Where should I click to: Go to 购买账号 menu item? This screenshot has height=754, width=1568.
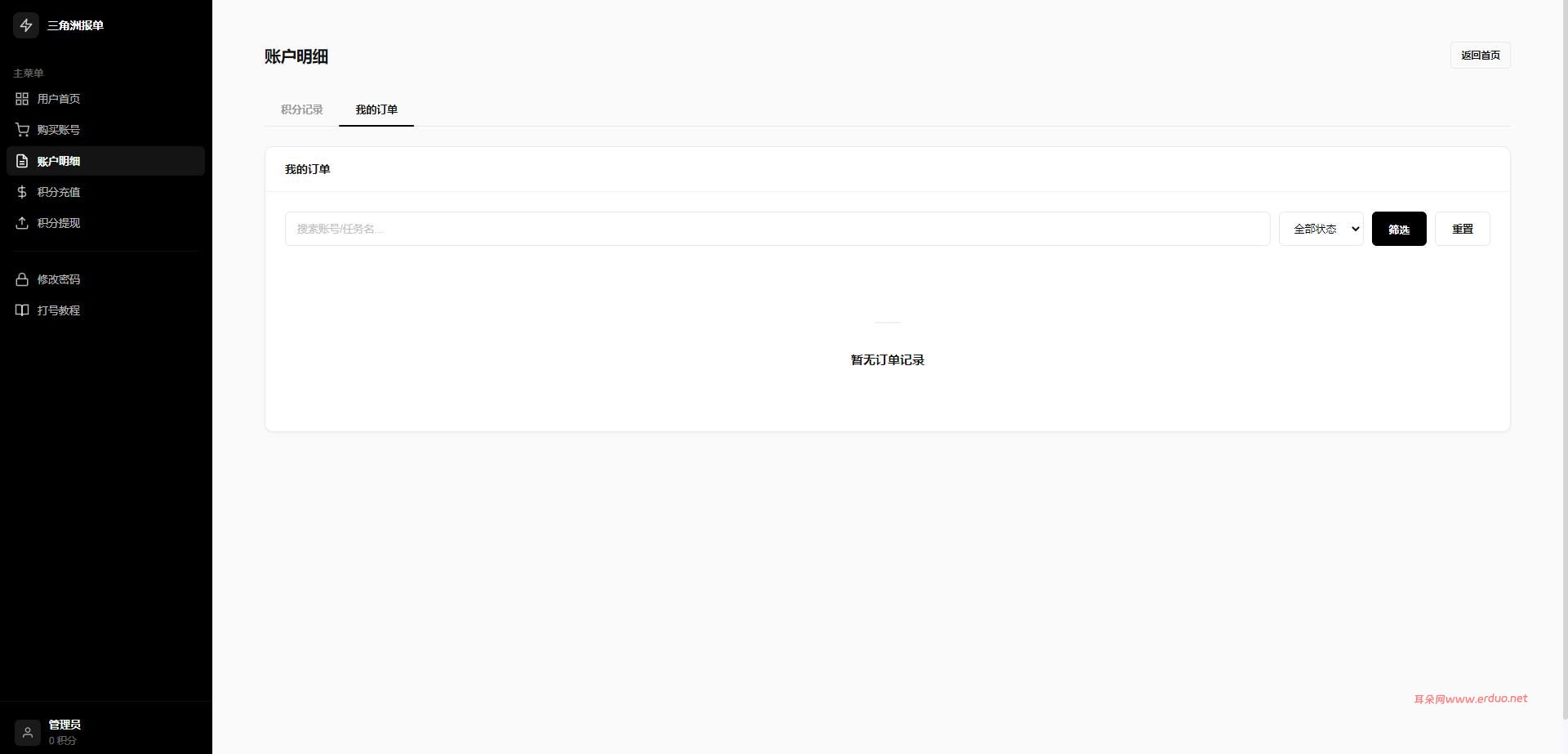[x=105, y=130]
